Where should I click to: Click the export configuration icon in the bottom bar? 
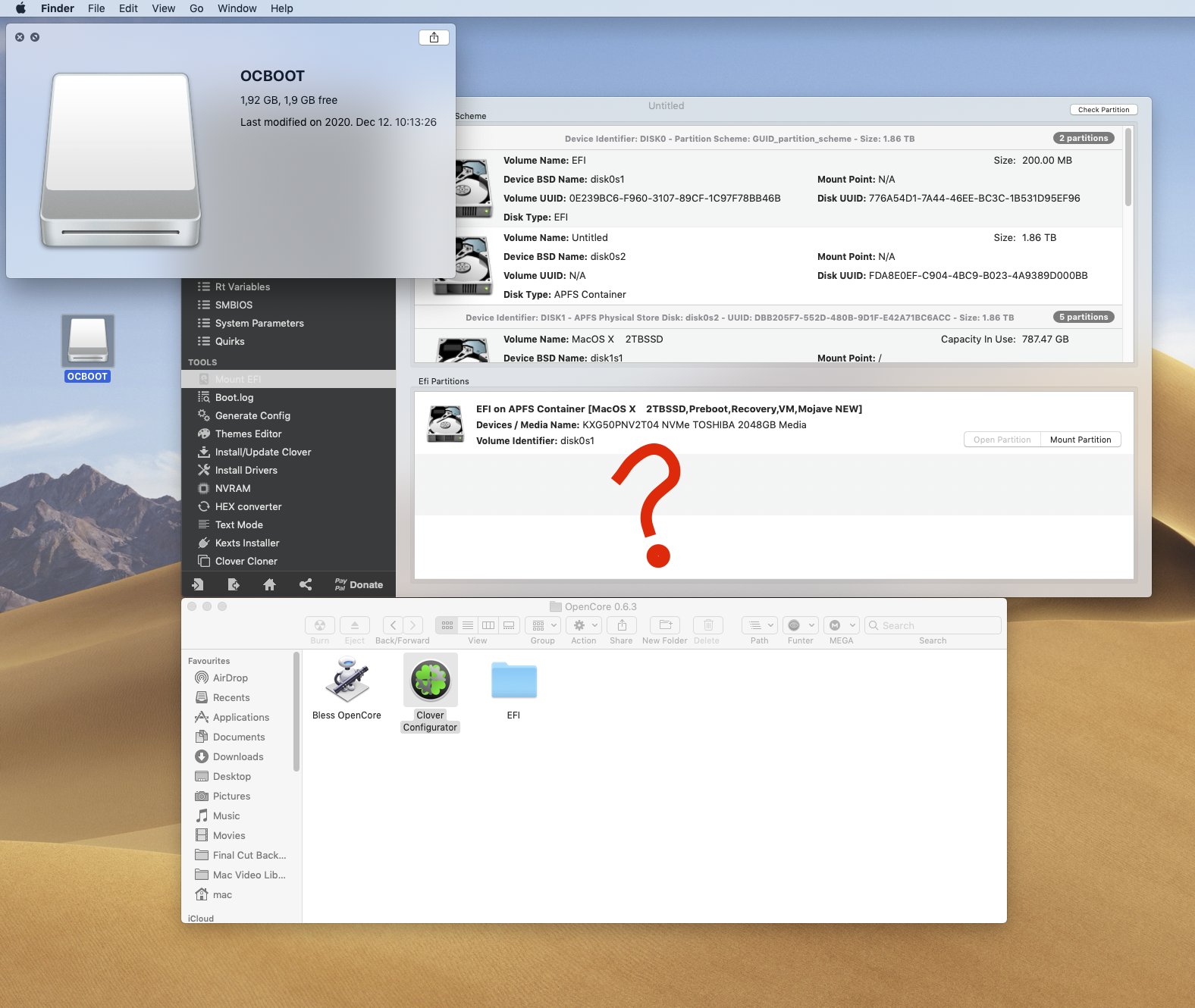(x=234, y=584)
